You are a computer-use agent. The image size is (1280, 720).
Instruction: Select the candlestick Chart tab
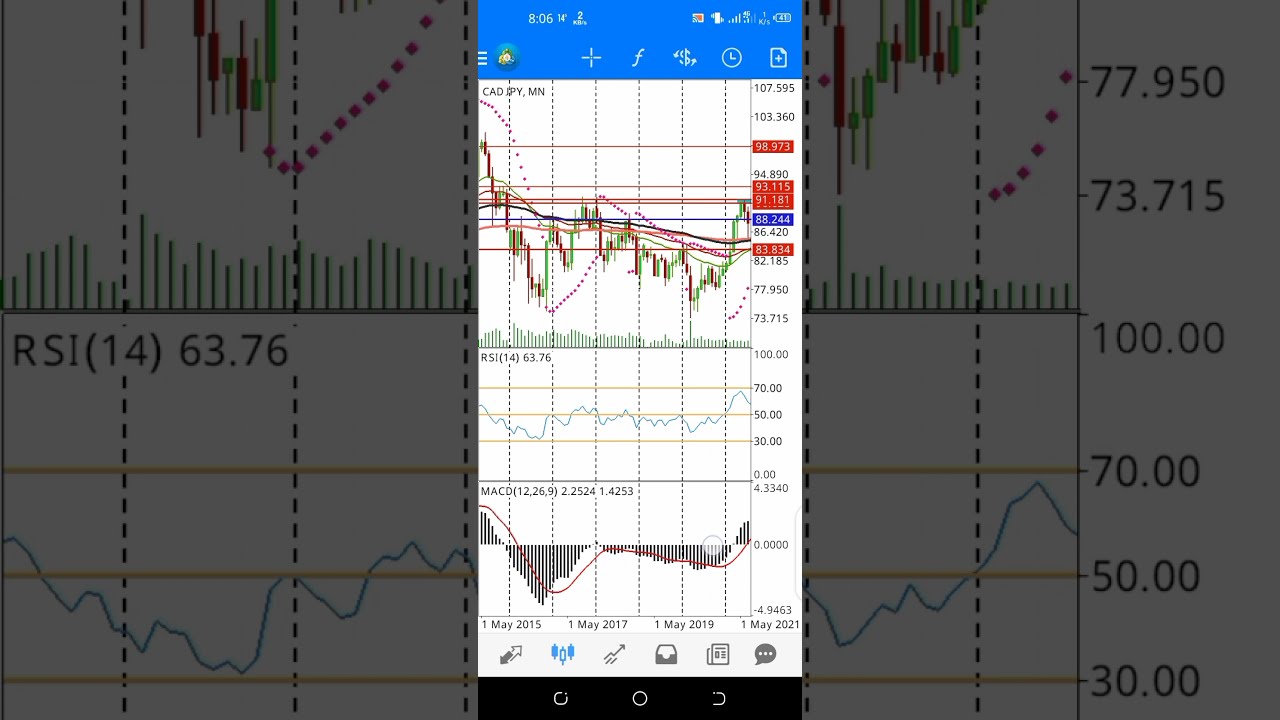(563, 655)
